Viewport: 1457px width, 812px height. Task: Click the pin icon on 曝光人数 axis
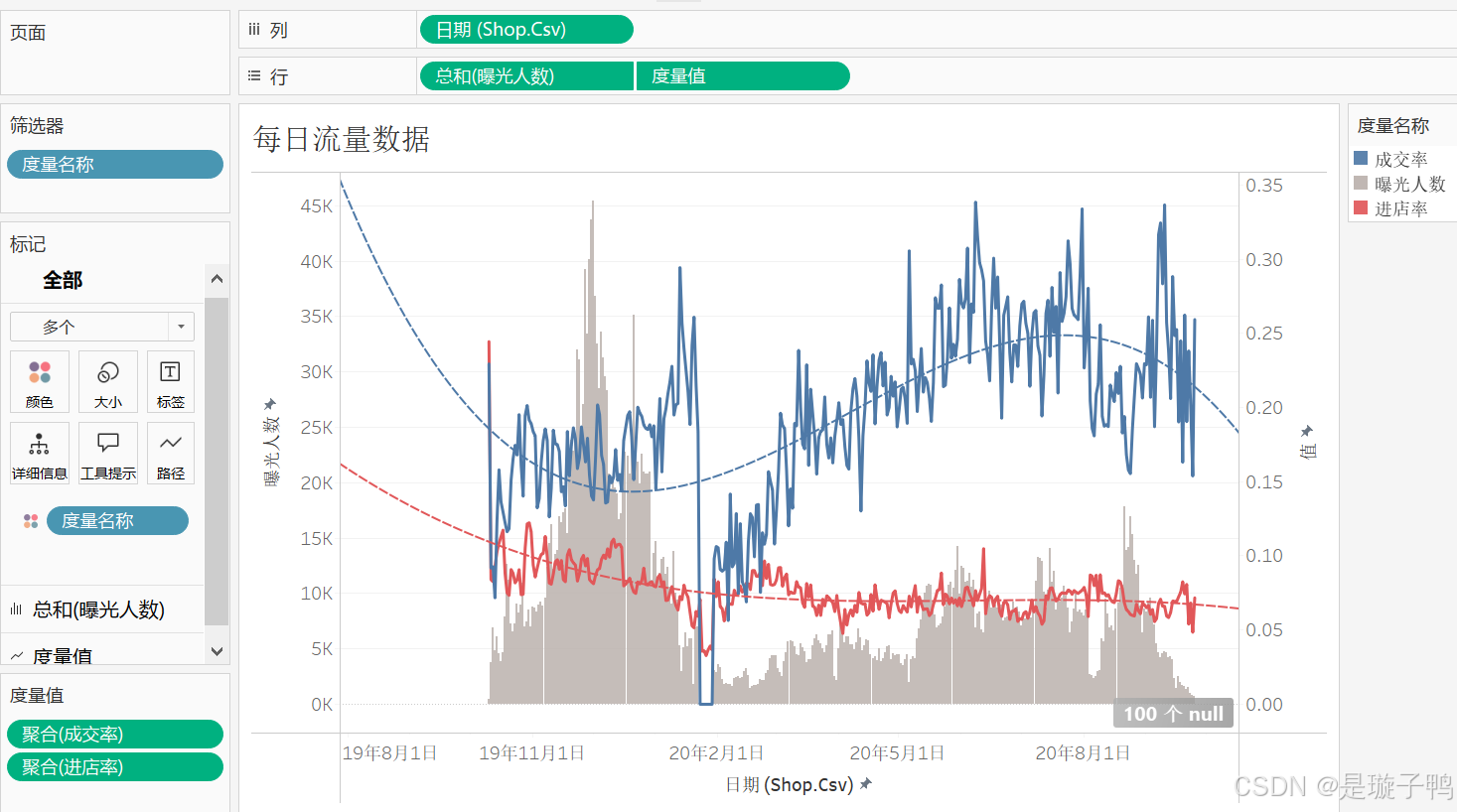269,404
